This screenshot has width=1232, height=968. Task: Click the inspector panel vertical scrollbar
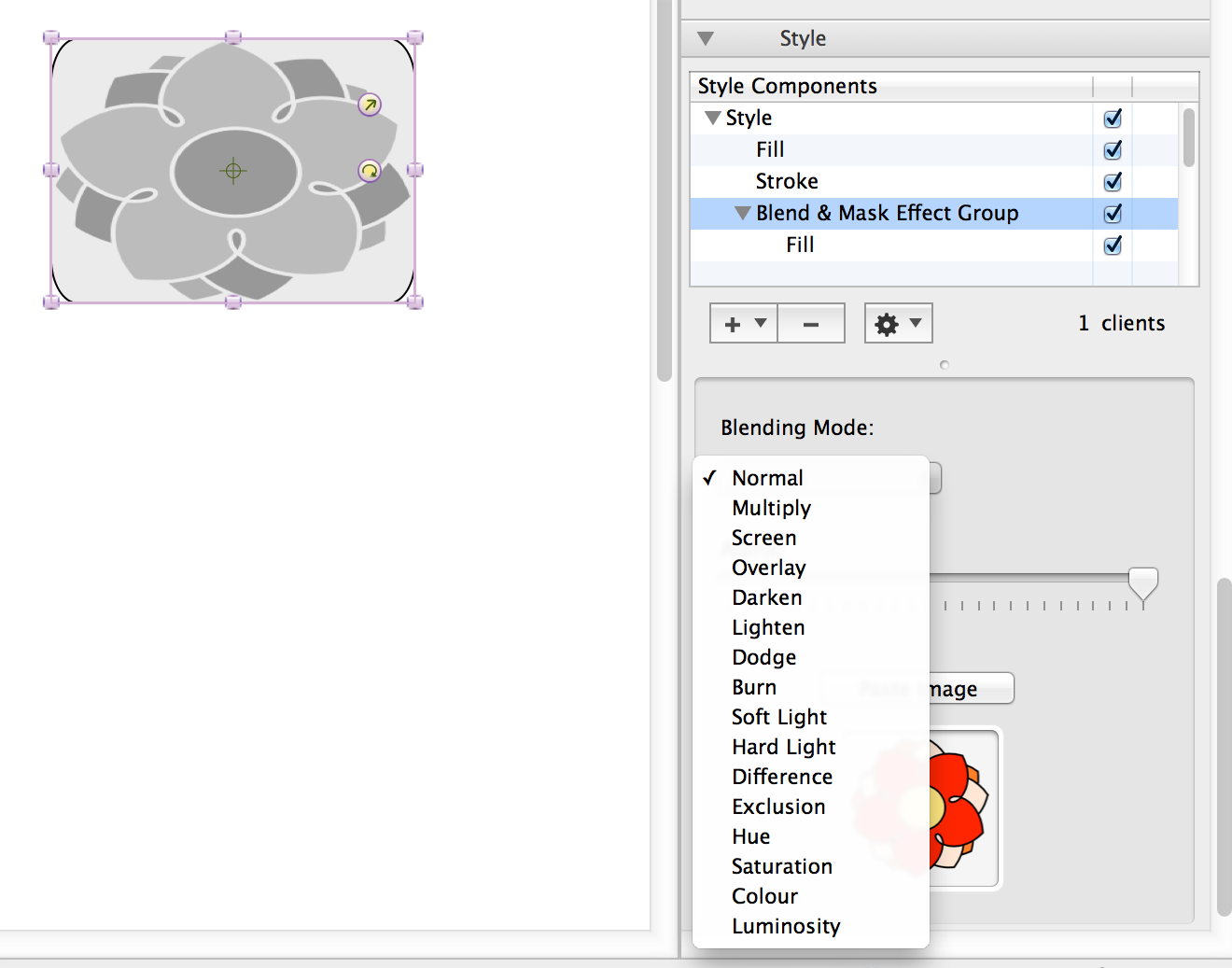point(1224,747)
